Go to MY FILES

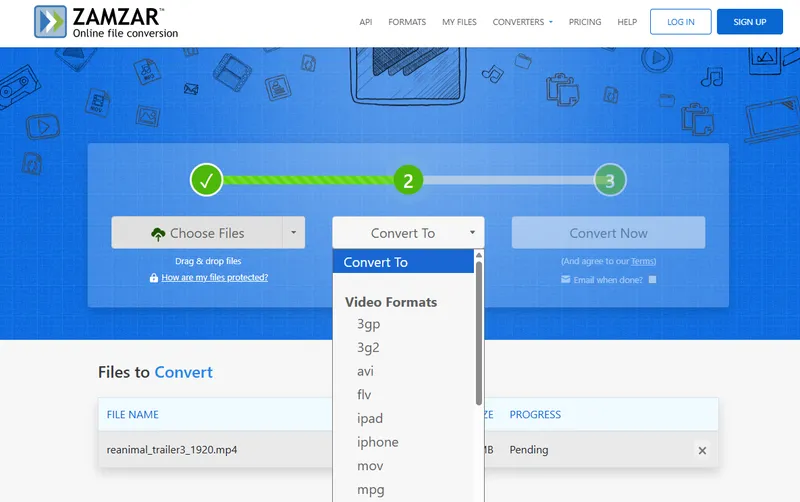coord(459,22)
